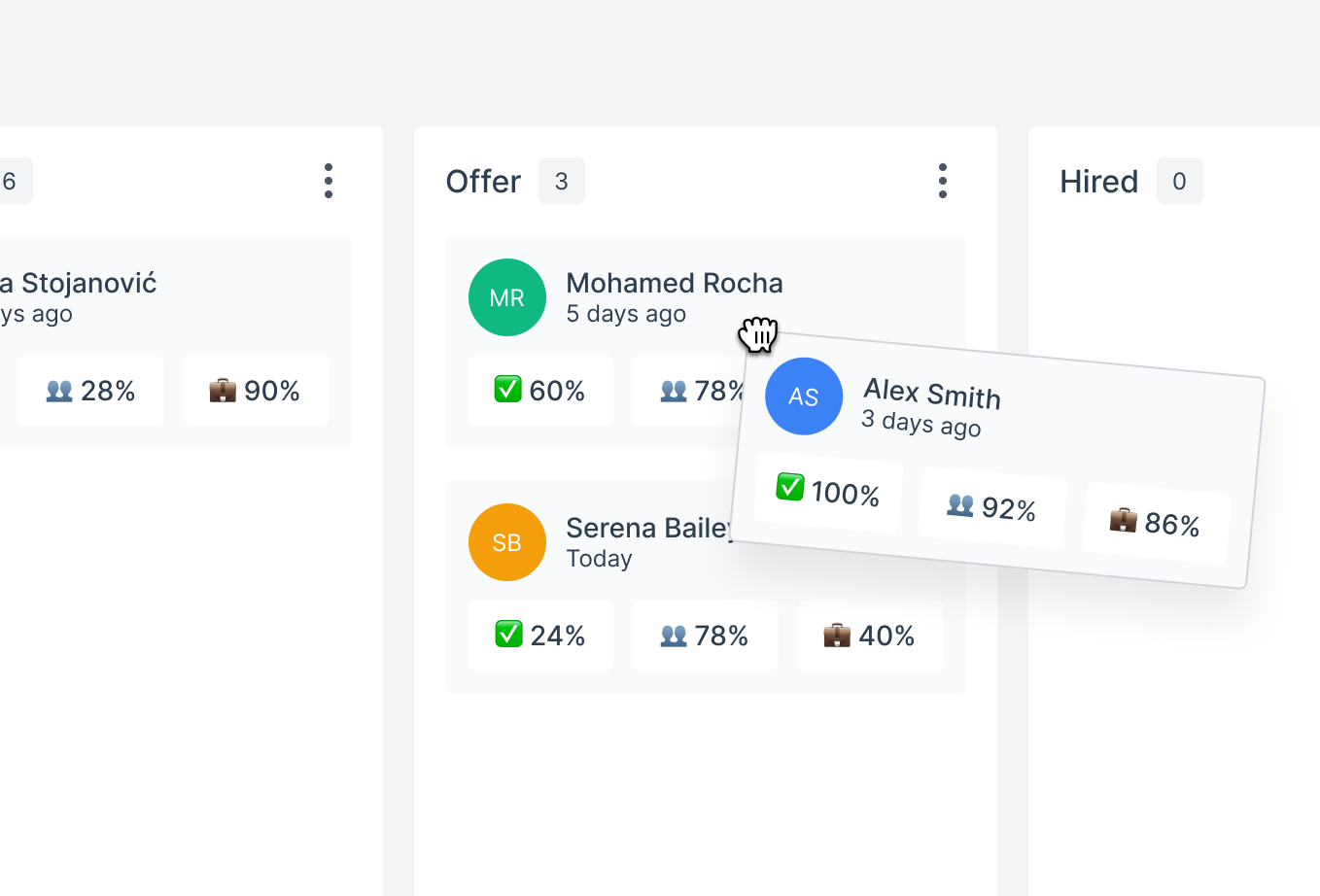Screen dimensions: 1320x896
Task: Click Alex Smith's people 92% score
Action: [x=992, y=507]
